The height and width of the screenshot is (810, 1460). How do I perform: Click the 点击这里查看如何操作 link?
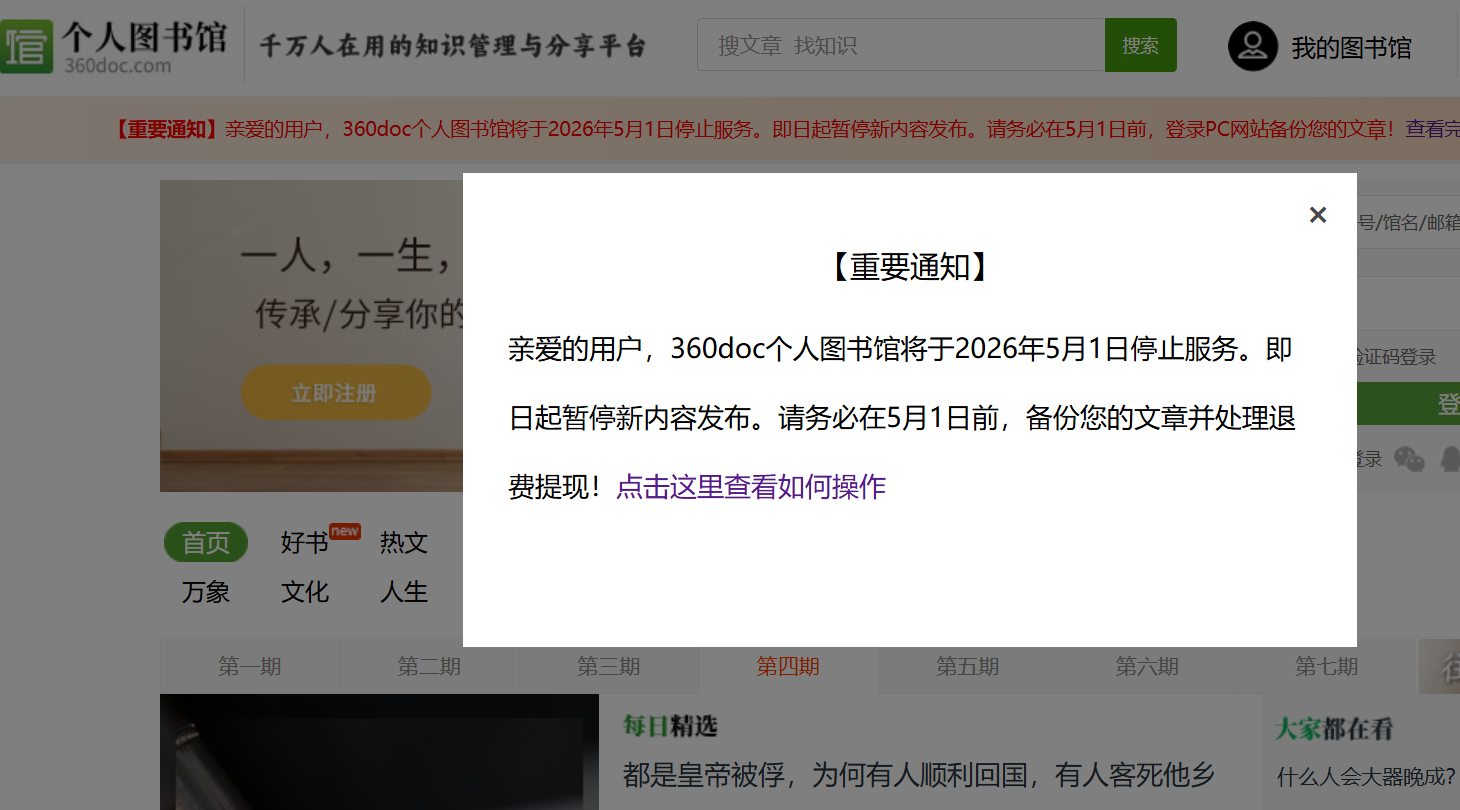click(x=751, y=487)
